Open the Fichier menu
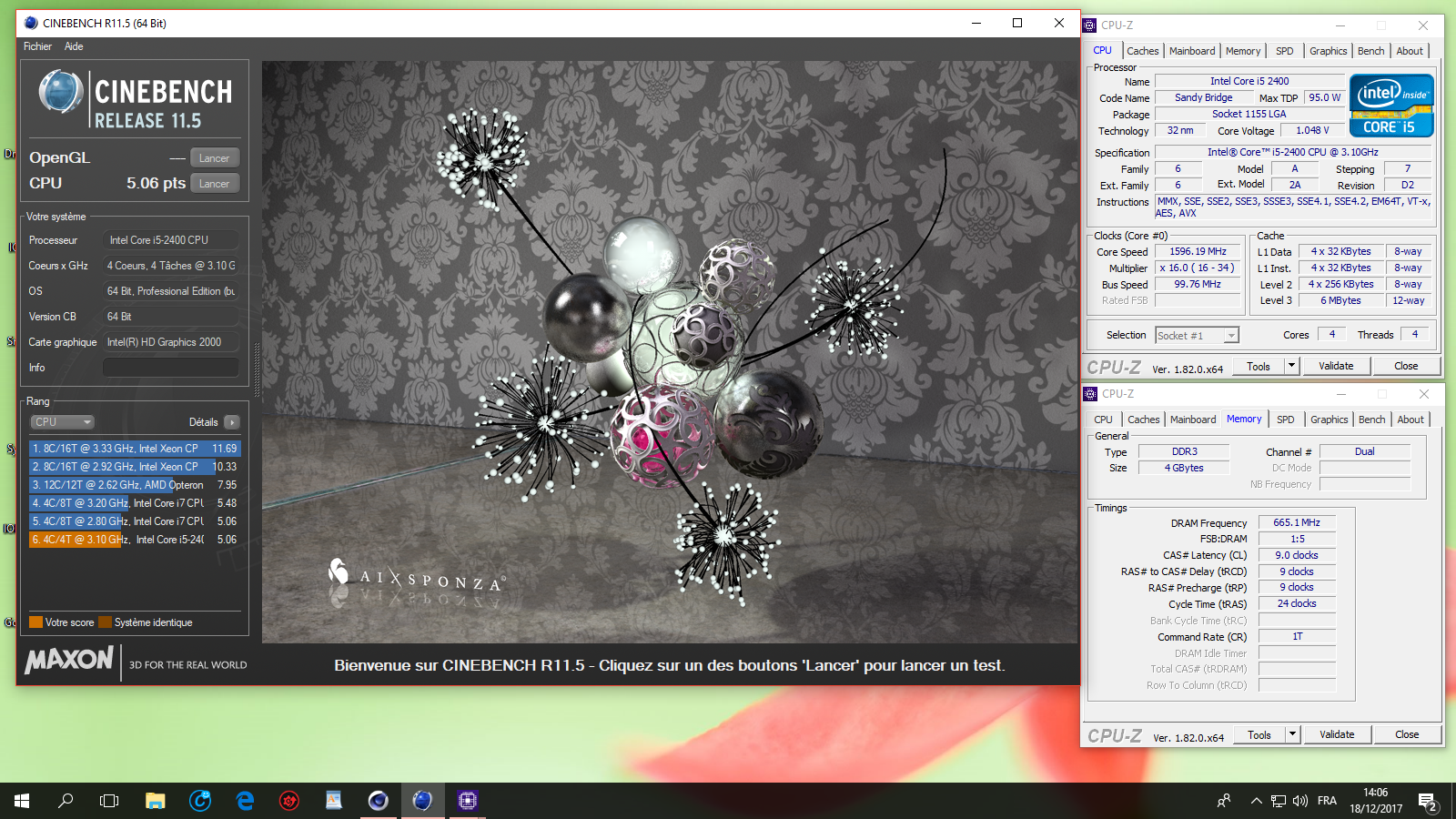This screenshot has width=1456, height=819. [37, 46]
